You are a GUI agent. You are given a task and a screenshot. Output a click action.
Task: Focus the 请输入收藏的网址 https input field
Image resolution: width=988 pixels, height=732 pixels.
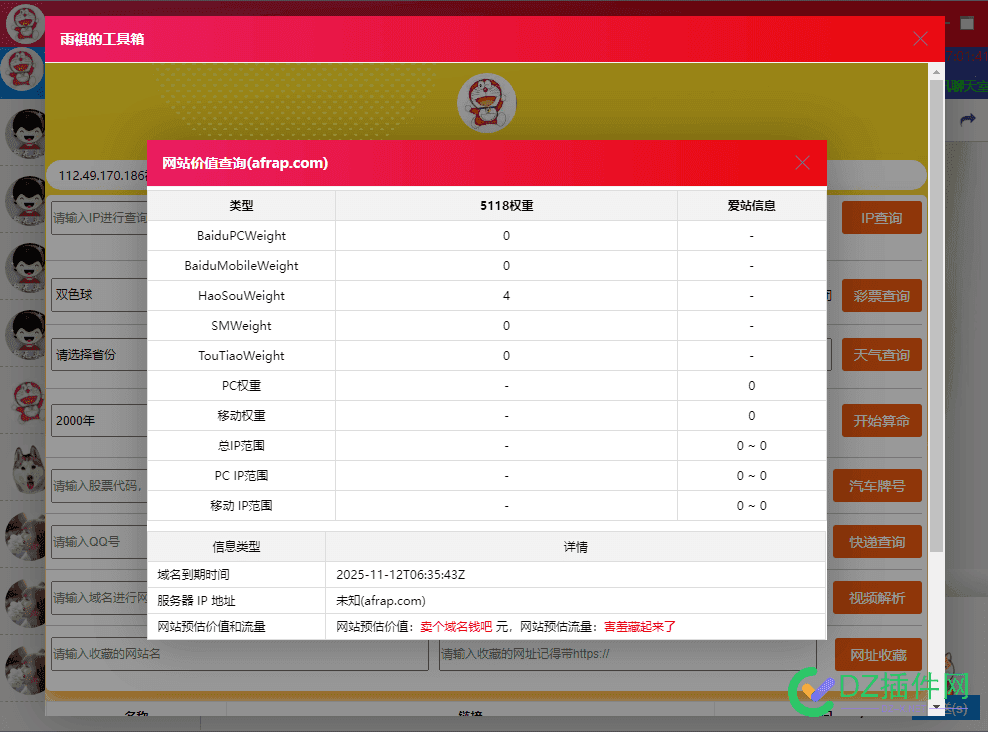point(628,654)
